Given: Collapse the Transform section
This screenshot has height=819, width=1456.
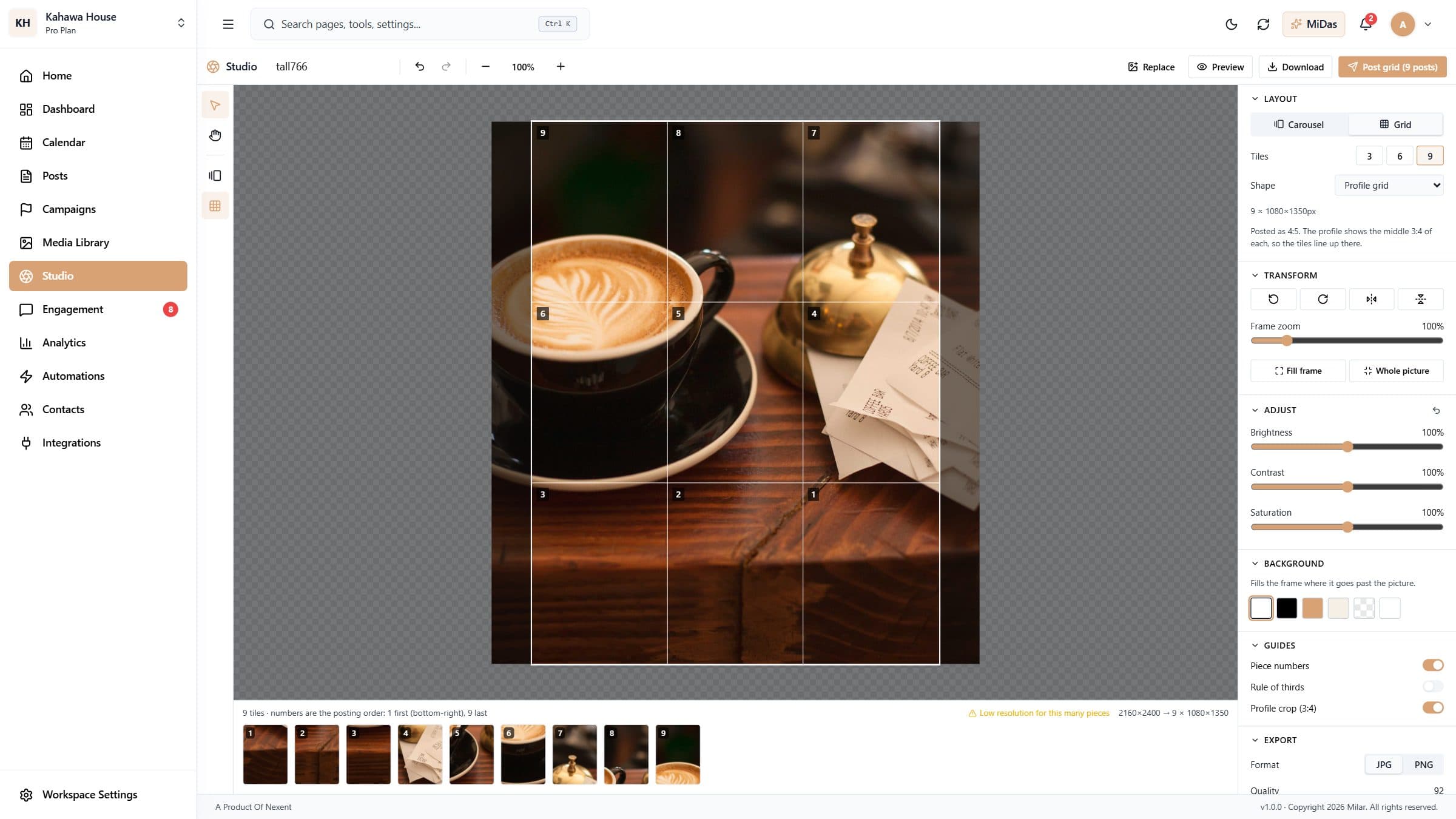Looking at the screenshot, I should click(1284, 275).
